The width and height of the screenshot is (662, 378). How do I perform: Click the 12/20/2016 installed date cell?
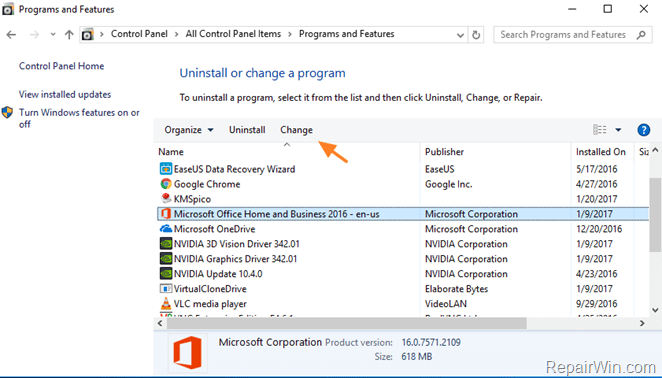point(599,229)
